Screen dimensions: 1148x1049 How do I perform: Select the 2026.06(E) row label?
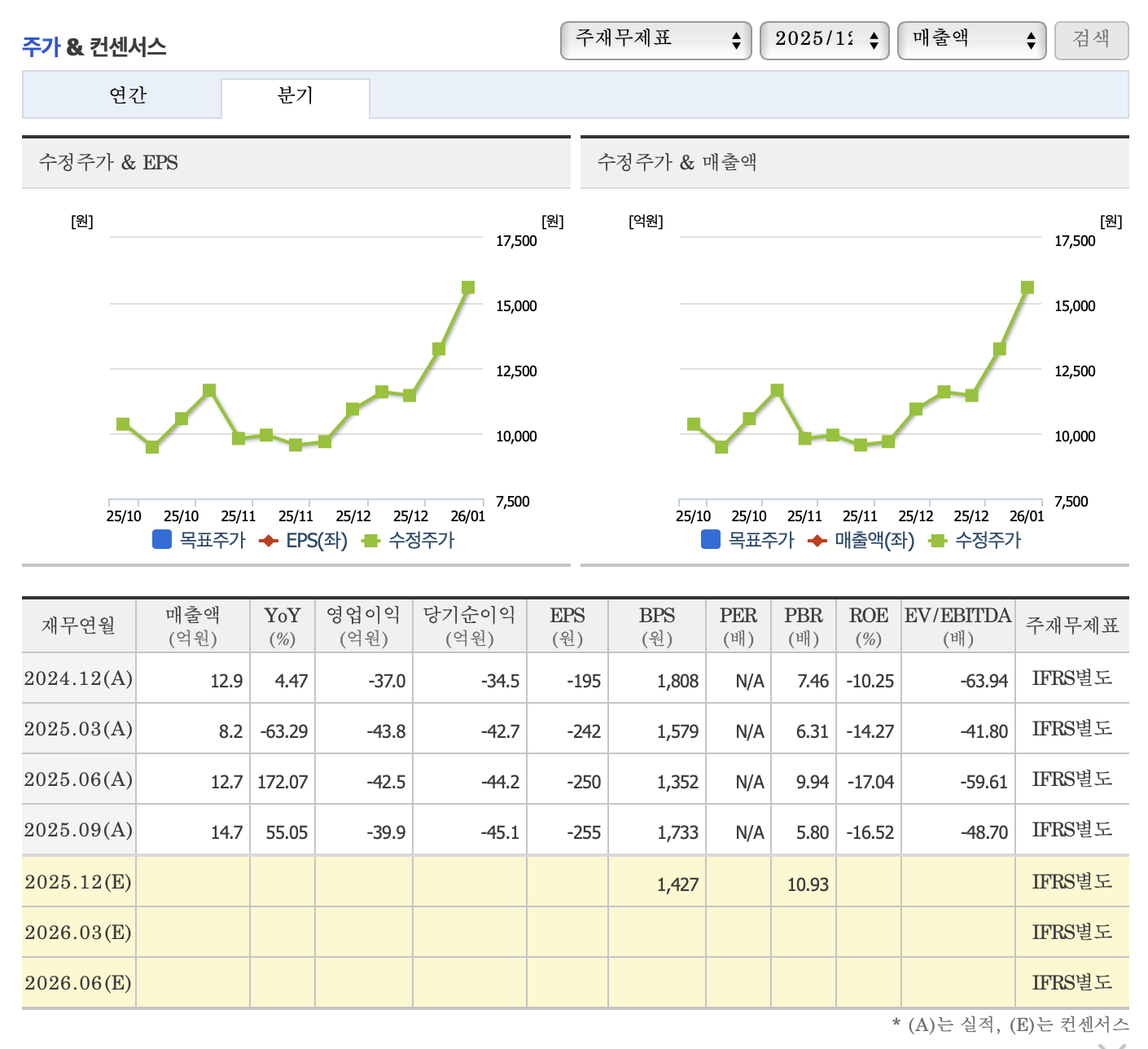(79, 983)
